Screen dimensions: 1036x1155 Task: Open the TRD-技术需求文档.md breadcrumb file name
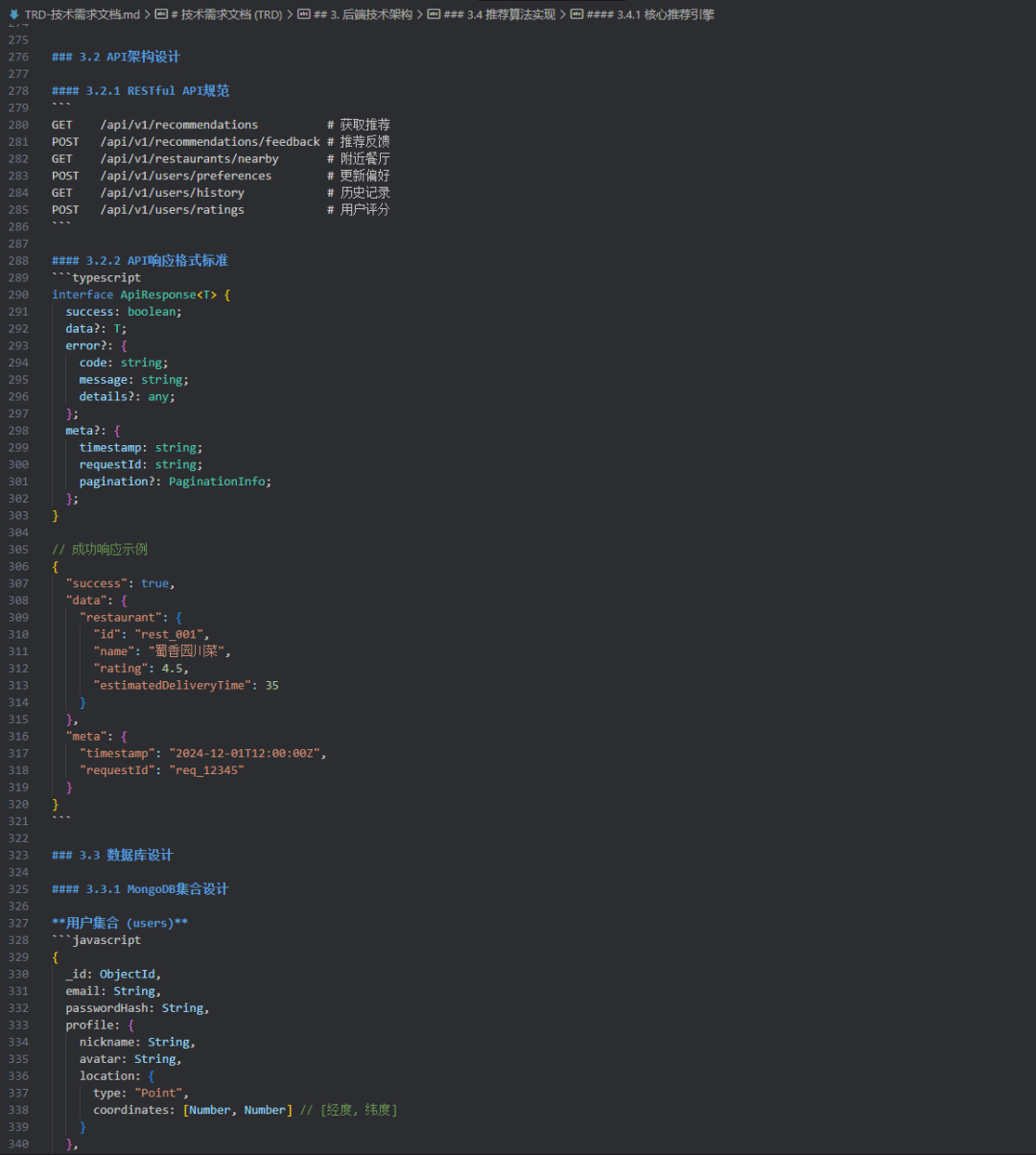tap(82, 14)
